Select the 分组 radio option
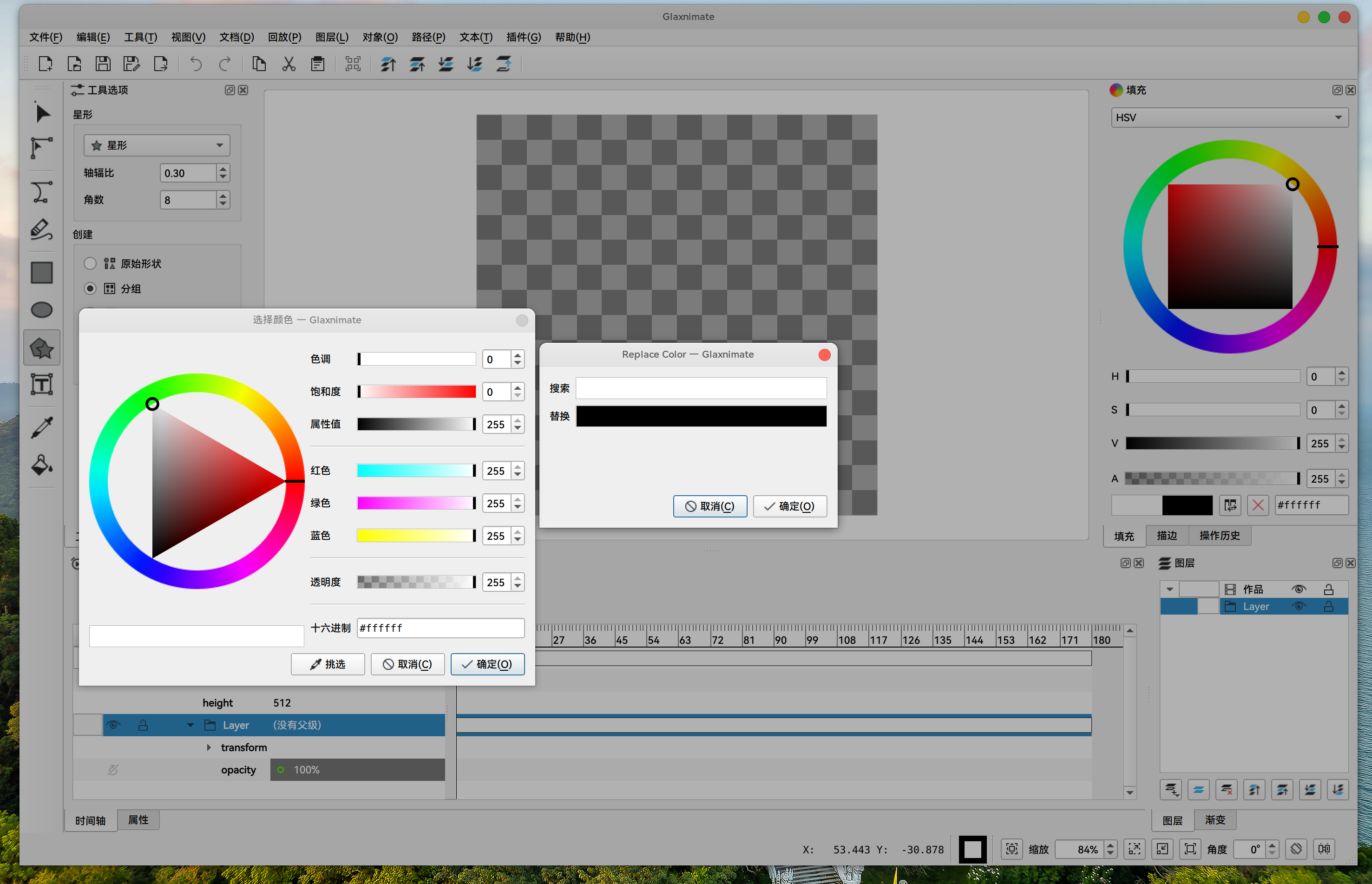 pos(90,289)
